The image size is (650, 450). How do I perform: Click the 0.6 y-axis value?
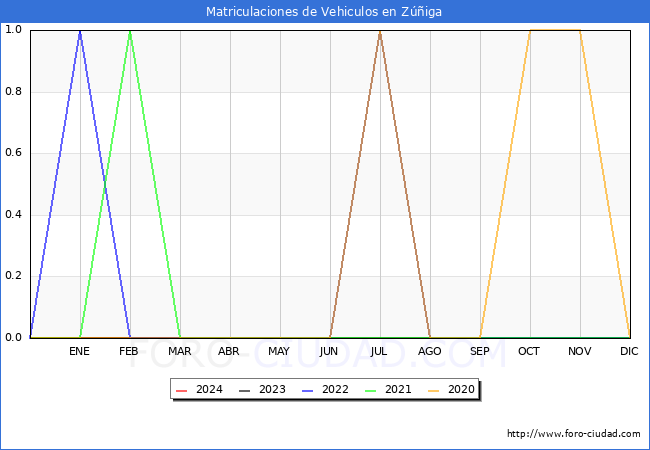[x=13, y=152]
